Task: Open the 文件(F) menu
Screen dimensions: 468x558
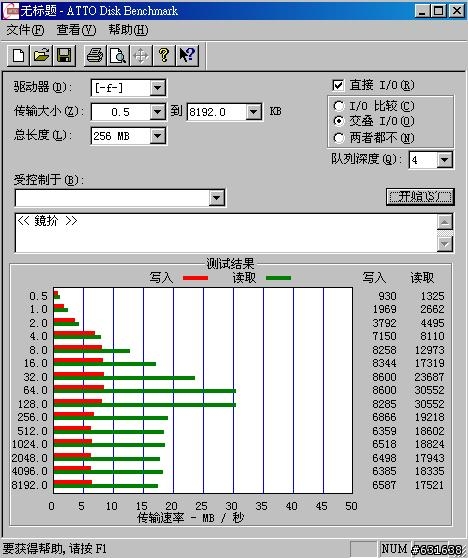Action: point(25,30)
